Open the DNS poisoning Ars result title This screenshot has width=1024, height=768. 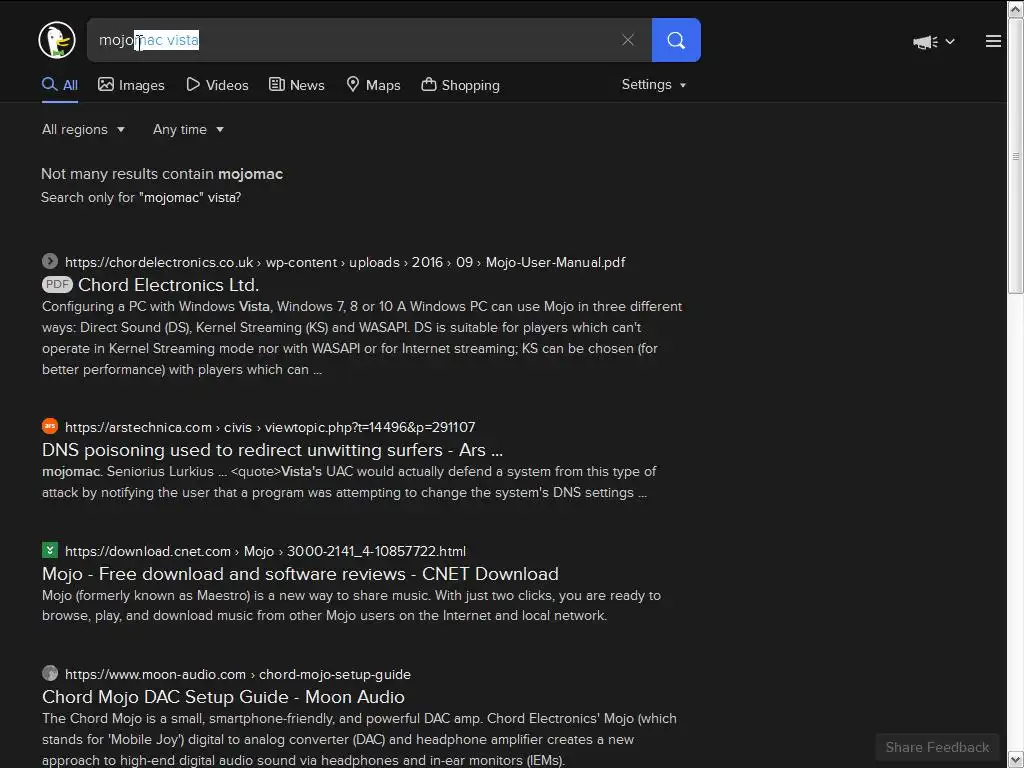click(x=272, y=450)
